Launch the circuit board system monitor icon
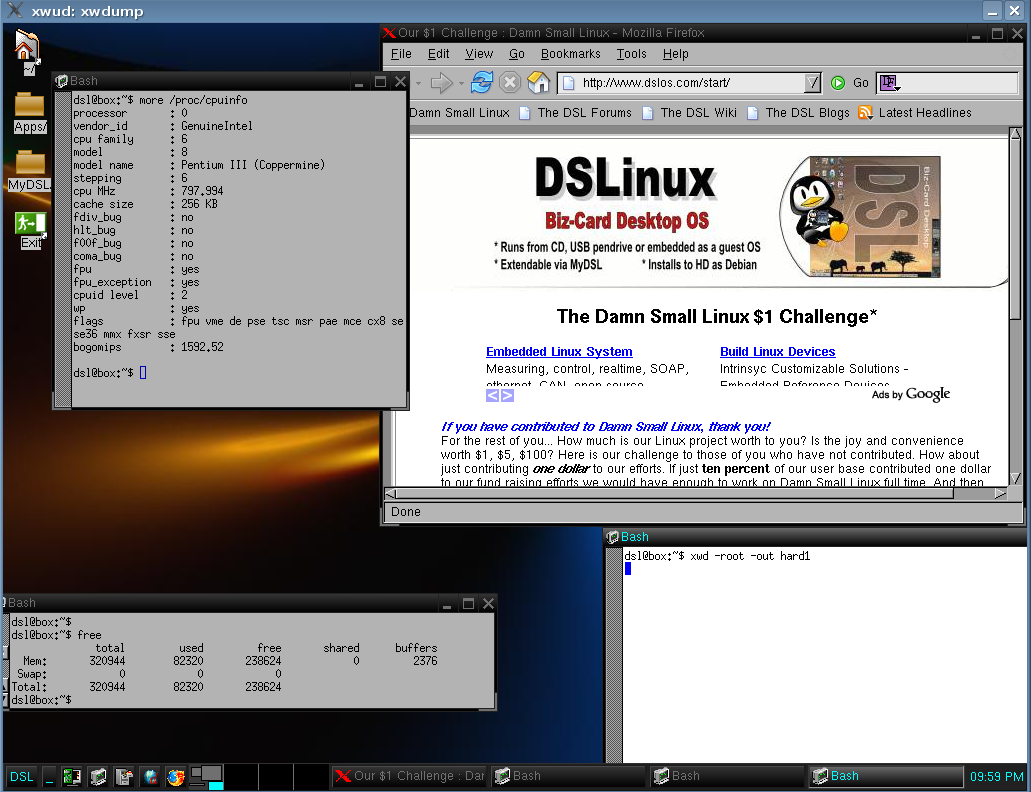The image size is (1031, 792). click(72, 776)
